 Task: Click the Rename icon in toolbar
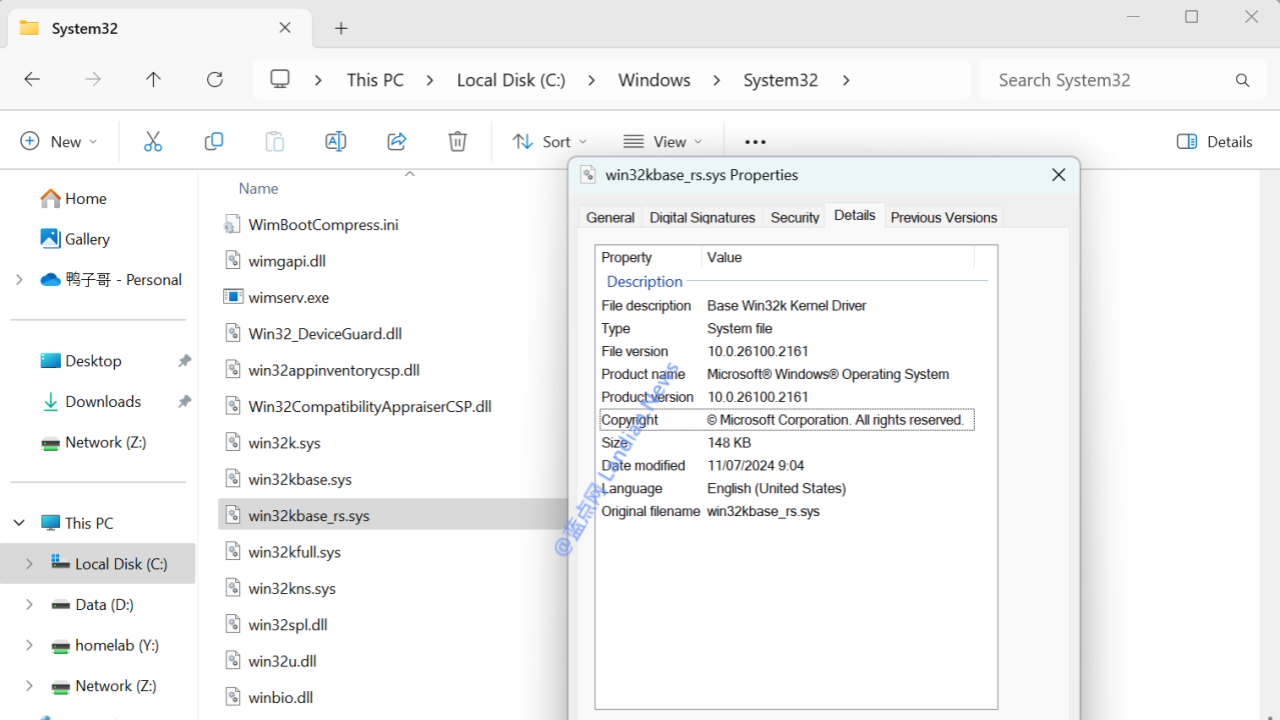click(336, 142)
